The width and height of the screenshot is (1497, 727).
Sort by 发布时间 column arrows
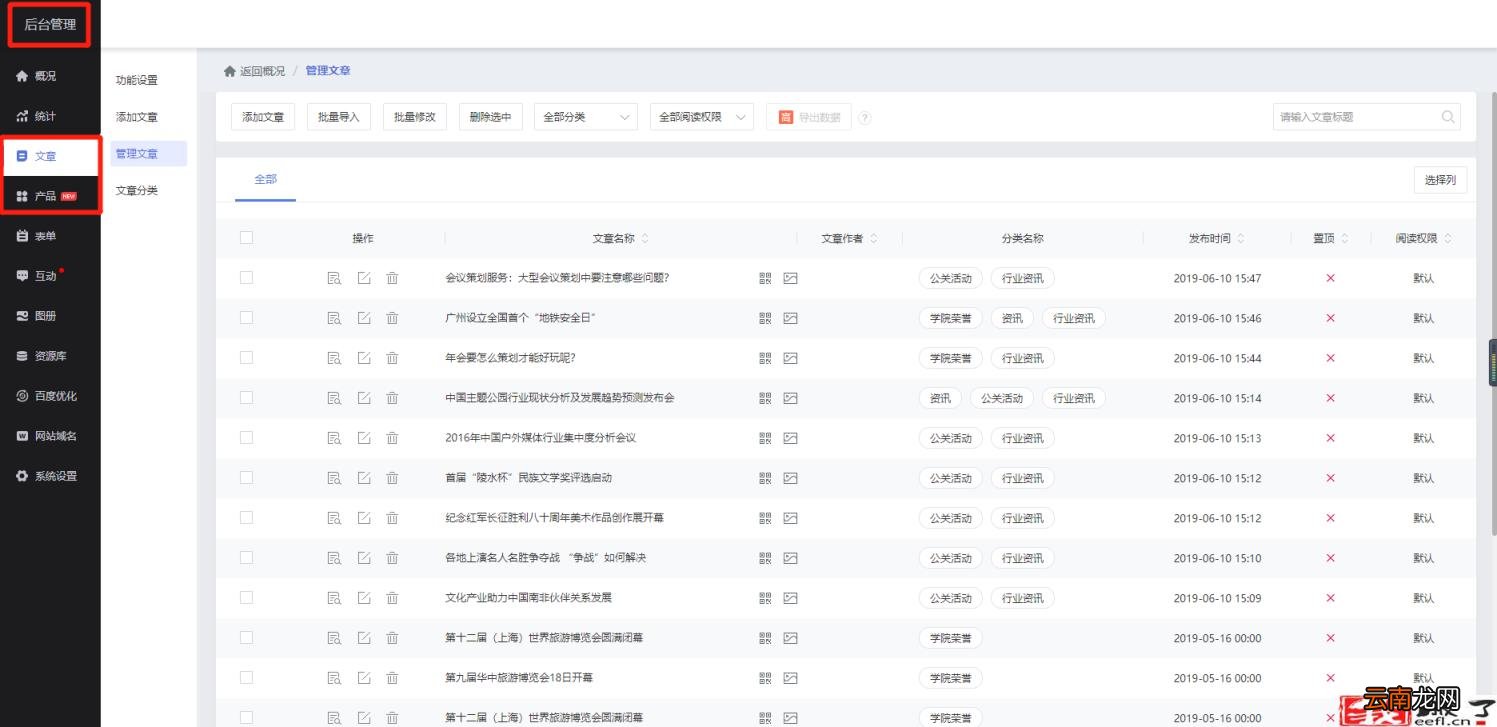coord(1241,238)
